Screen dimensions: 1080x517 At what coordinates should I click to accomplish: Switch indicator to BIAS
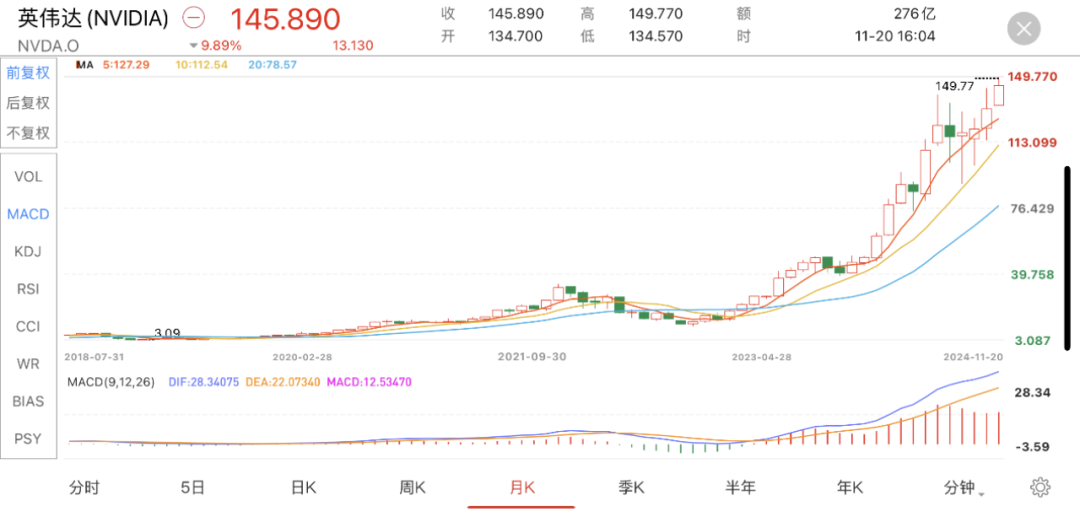click(28, 401)
